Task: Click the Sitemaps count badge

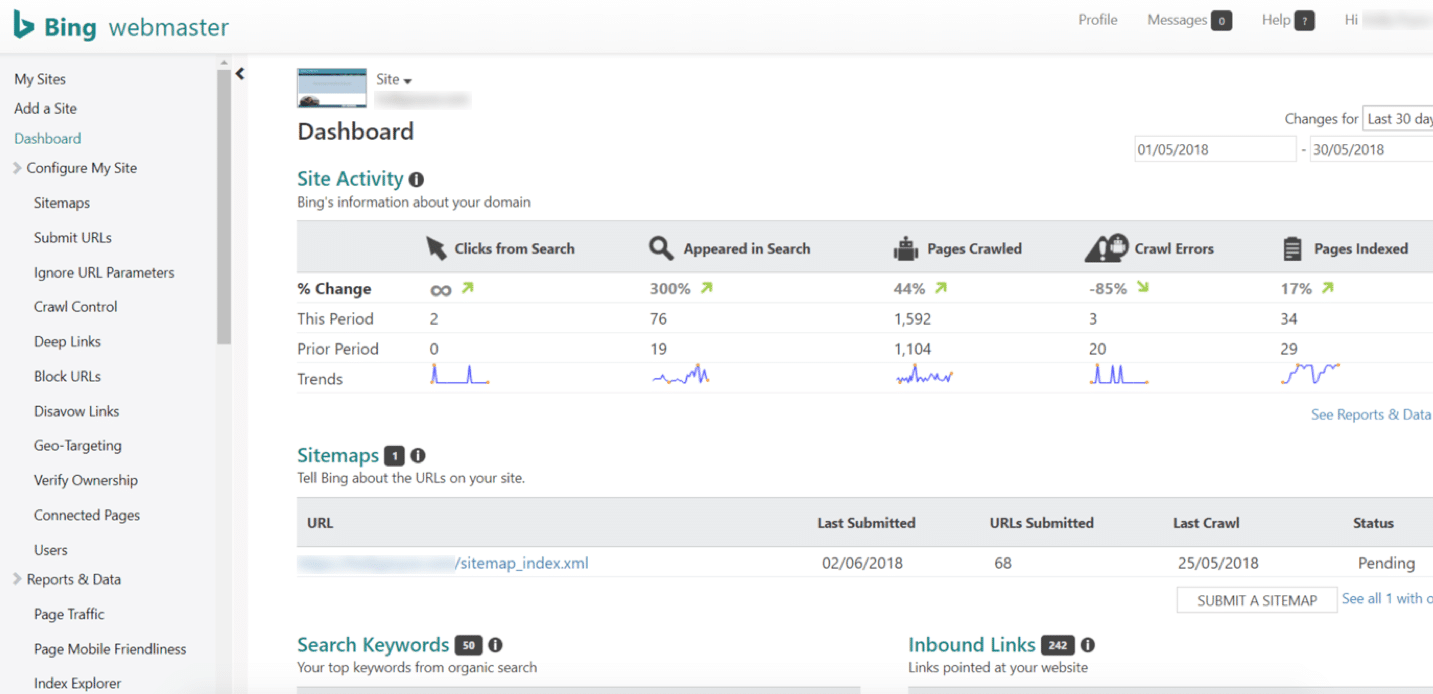Action: pos(395,456)
